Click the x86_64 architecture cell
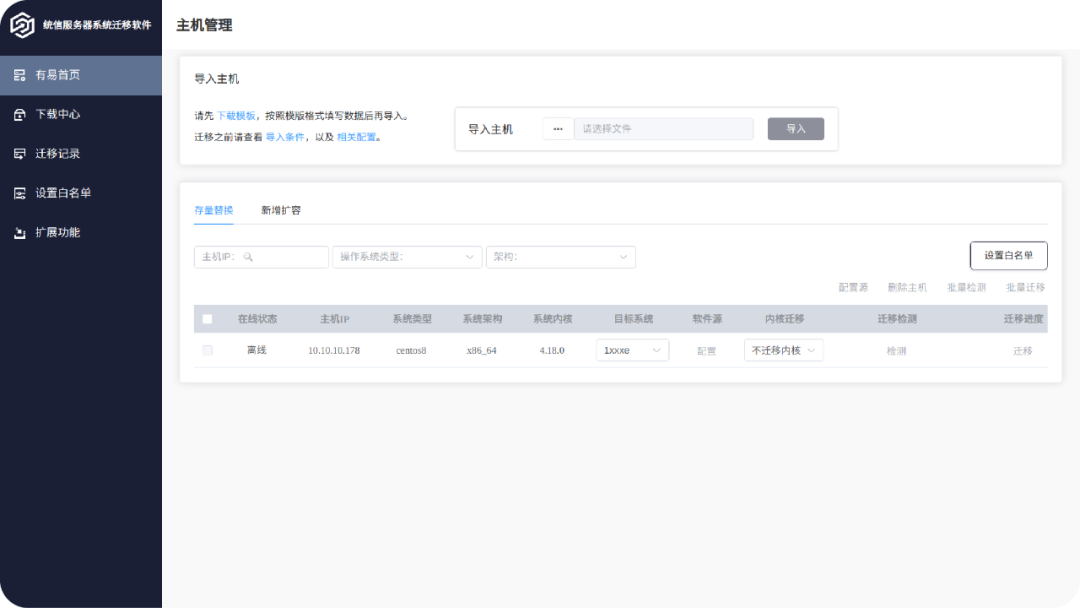 click(481, 350)
